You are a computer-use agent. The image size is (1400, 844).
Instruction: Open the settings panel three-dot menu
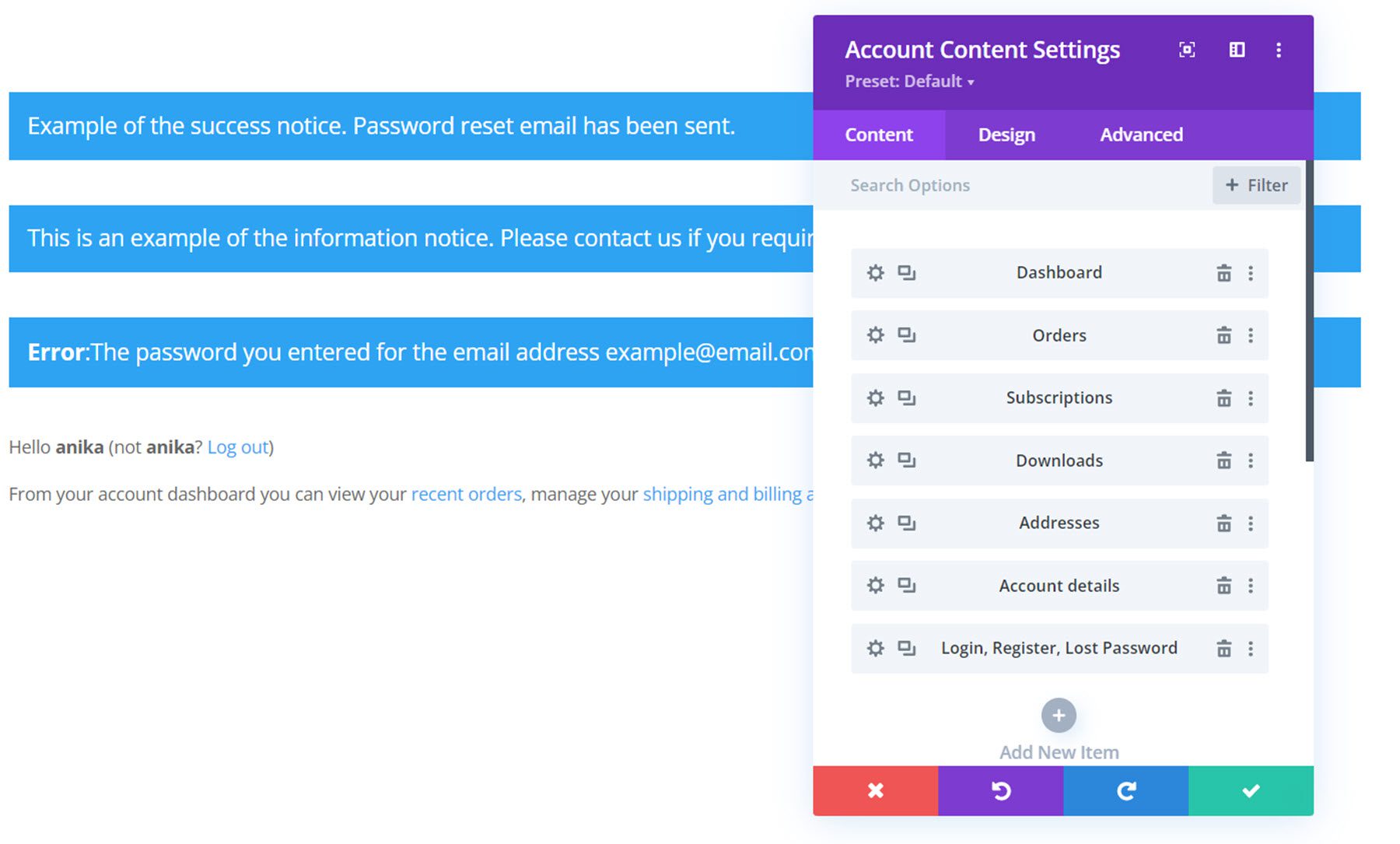[1279, 51]
